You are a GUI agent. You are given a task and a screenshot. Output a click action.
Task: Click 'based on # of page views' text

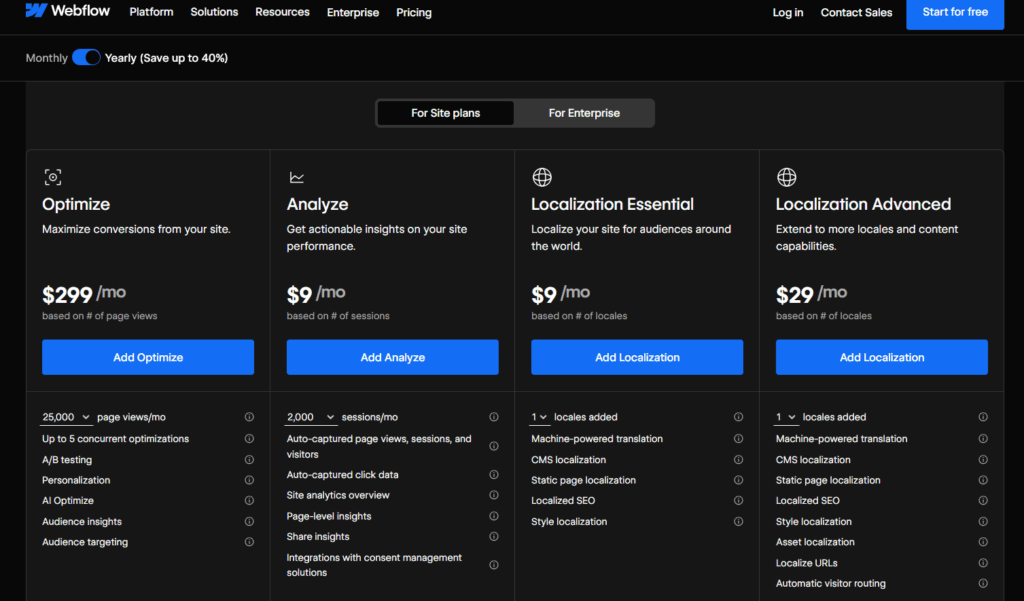(x=100, y=316)
